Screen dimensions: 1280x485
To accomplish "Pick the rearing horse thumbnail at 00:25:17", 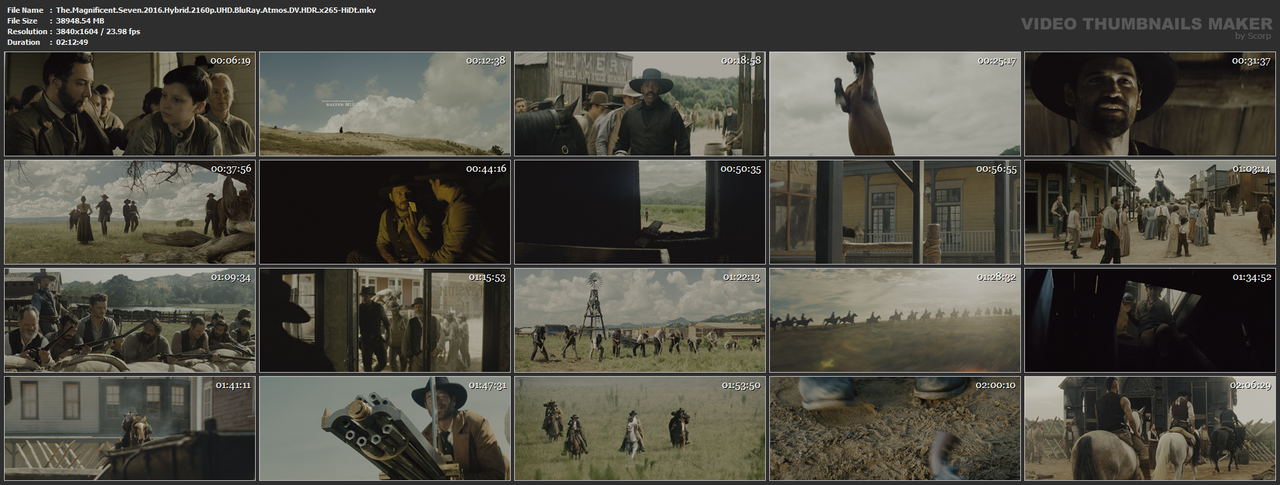I will click(x=895, y=103).
